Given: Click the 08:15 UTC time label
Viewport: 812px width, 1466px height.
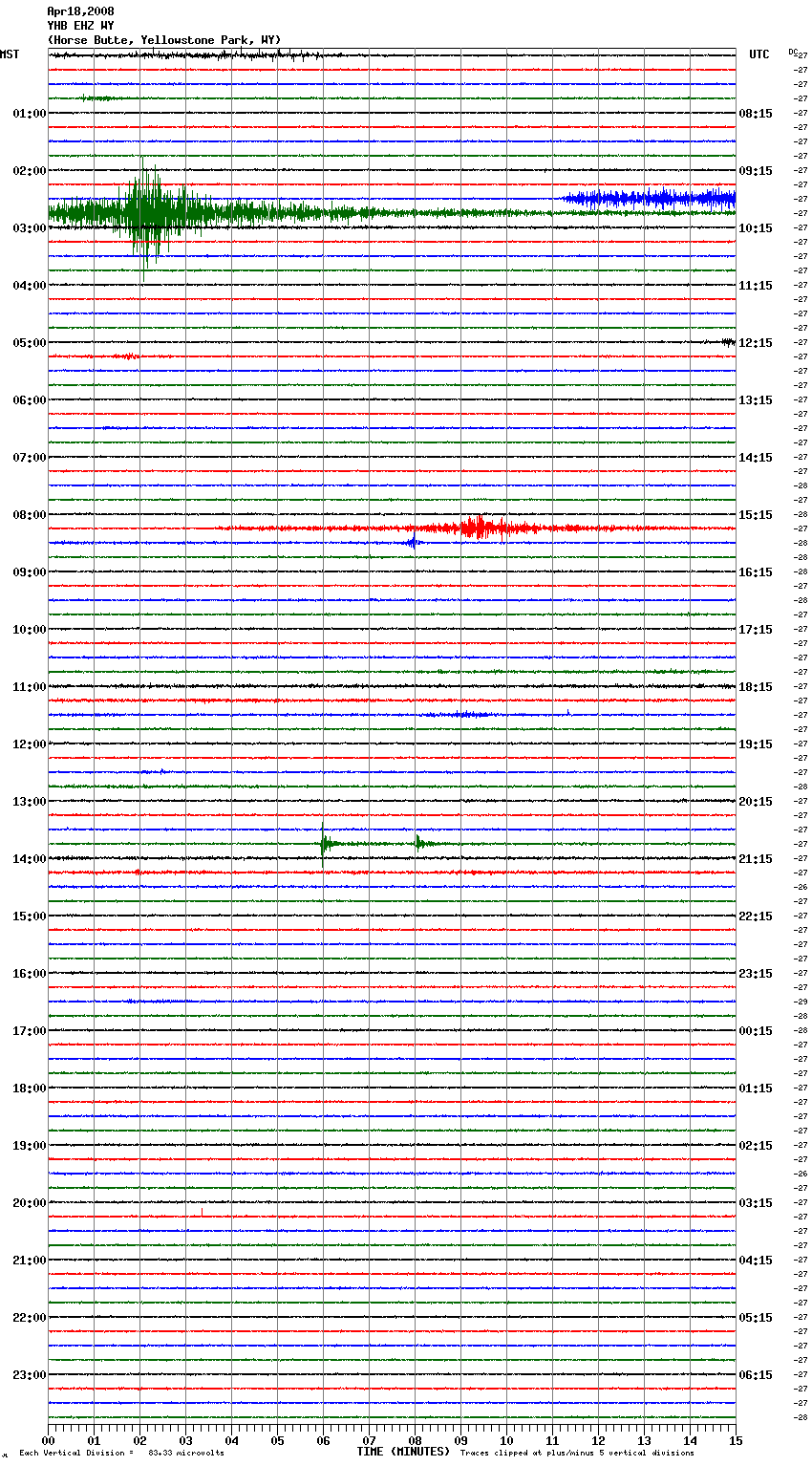Looking at the screenshot, I should 756,114.
